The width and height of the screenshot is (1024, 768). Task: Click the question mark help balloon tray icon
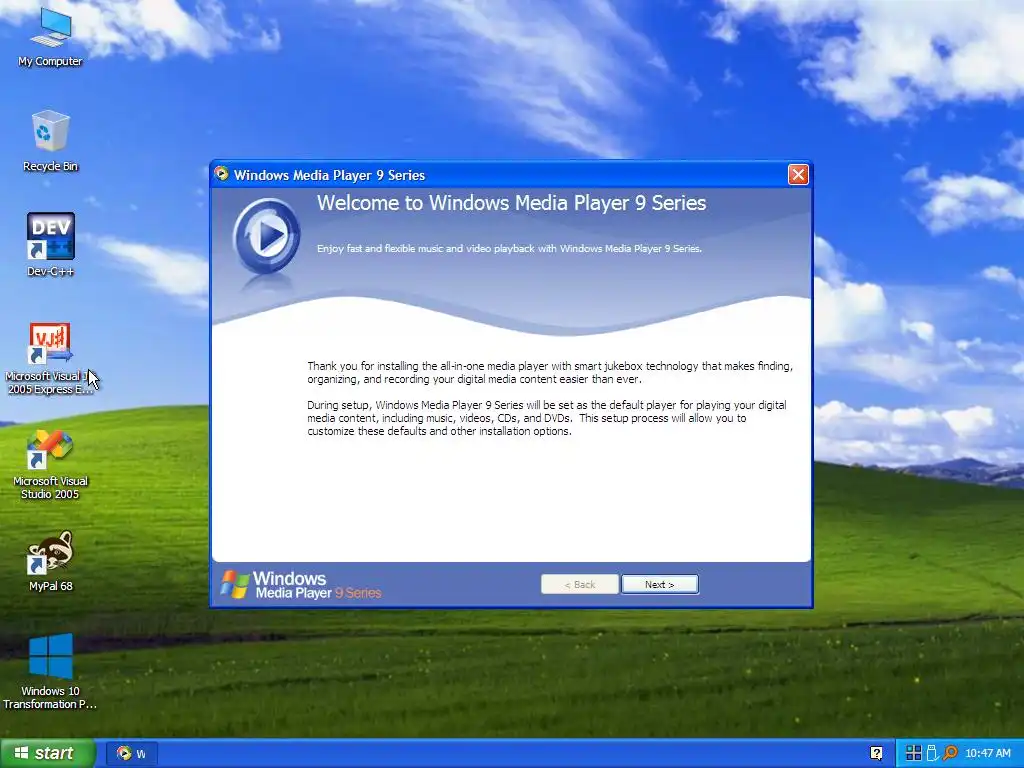tap(876, 753)
